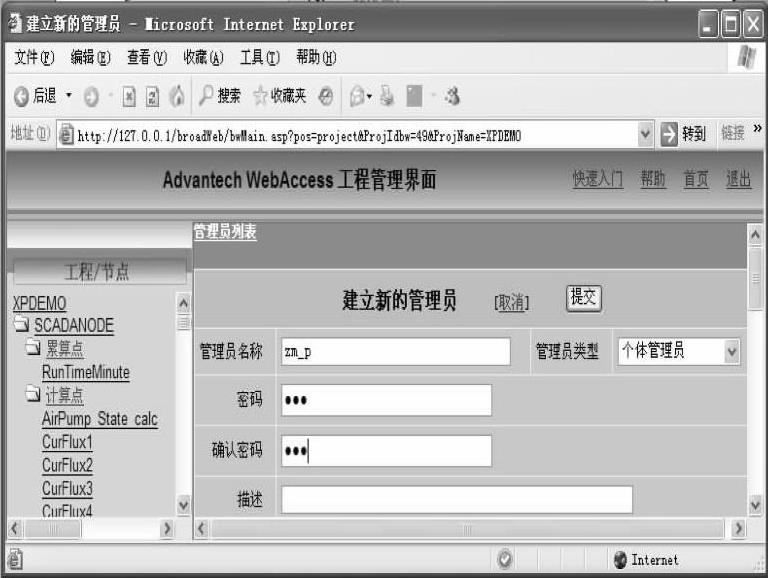Click the 描述 description field
The image size is (768, 578).
point(457,500)
